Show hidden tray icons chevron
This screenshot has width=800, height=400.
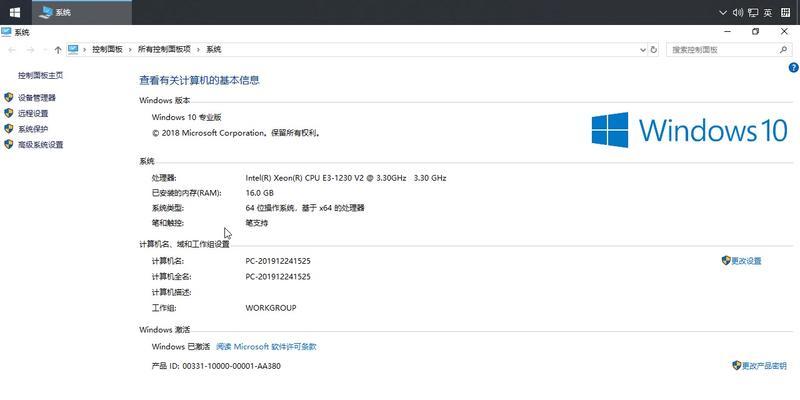pyautogui.click(x=722, y=13)
